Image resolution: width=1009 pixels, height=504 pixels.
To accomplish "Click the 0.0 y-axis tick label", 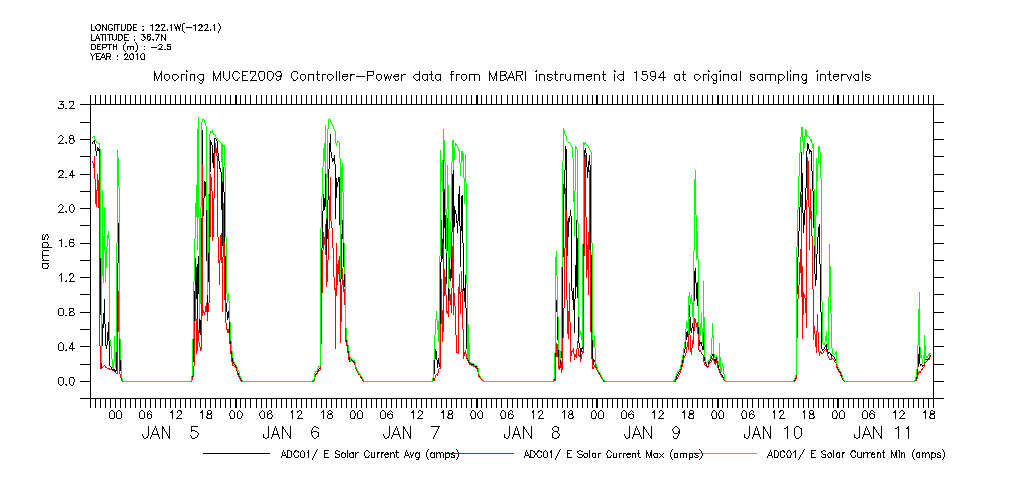I will point(67,382).
